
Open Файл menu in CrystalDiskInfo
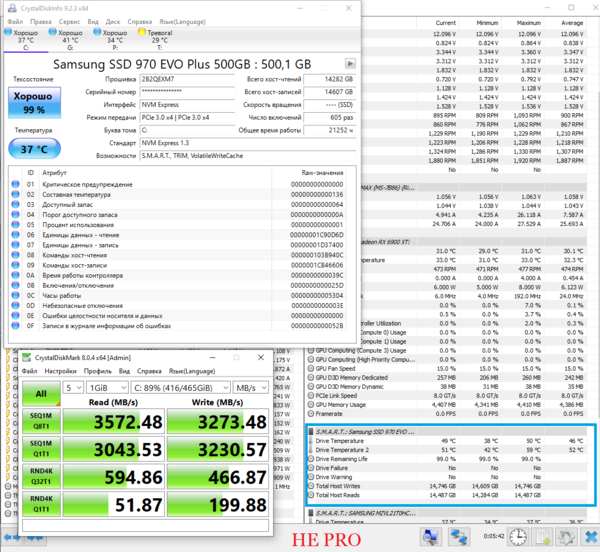click(x=15, y=22)
